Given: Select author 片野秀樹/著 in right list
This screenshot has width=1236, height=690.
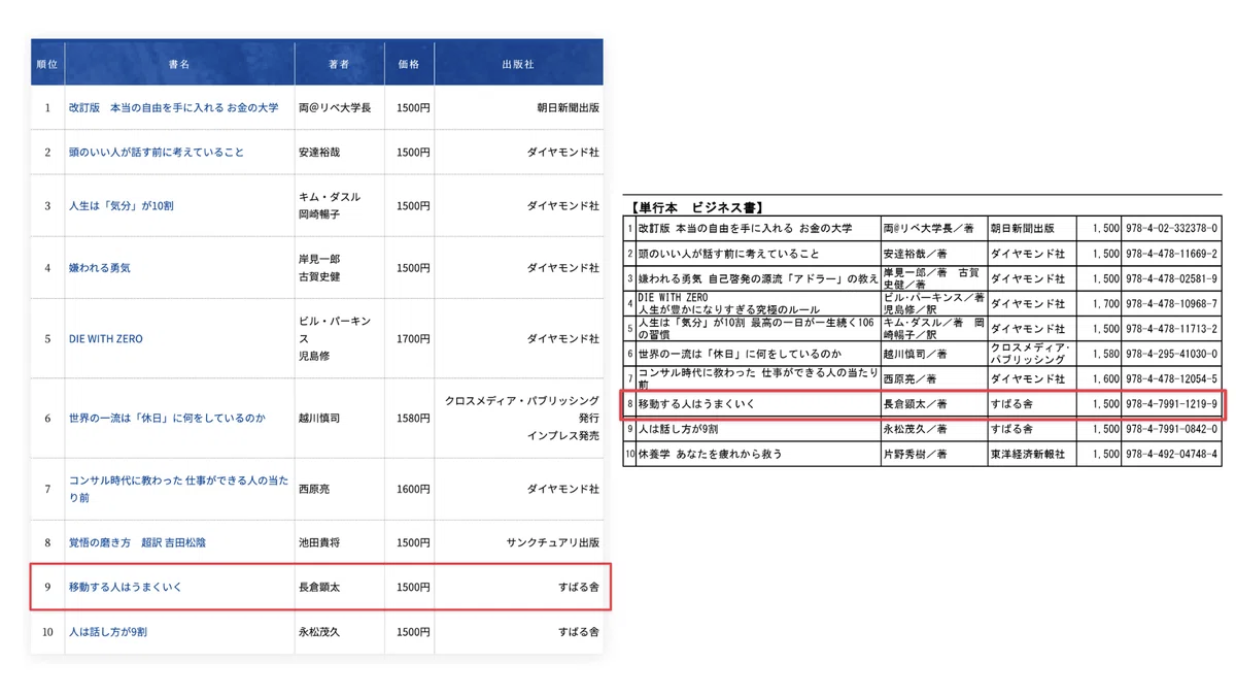Looking at the screenshot, I should pyautogui.click(x=915, y=454).
